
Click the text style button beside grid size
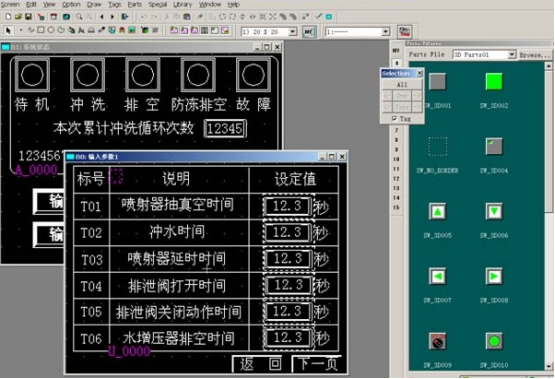coord(309,32)
